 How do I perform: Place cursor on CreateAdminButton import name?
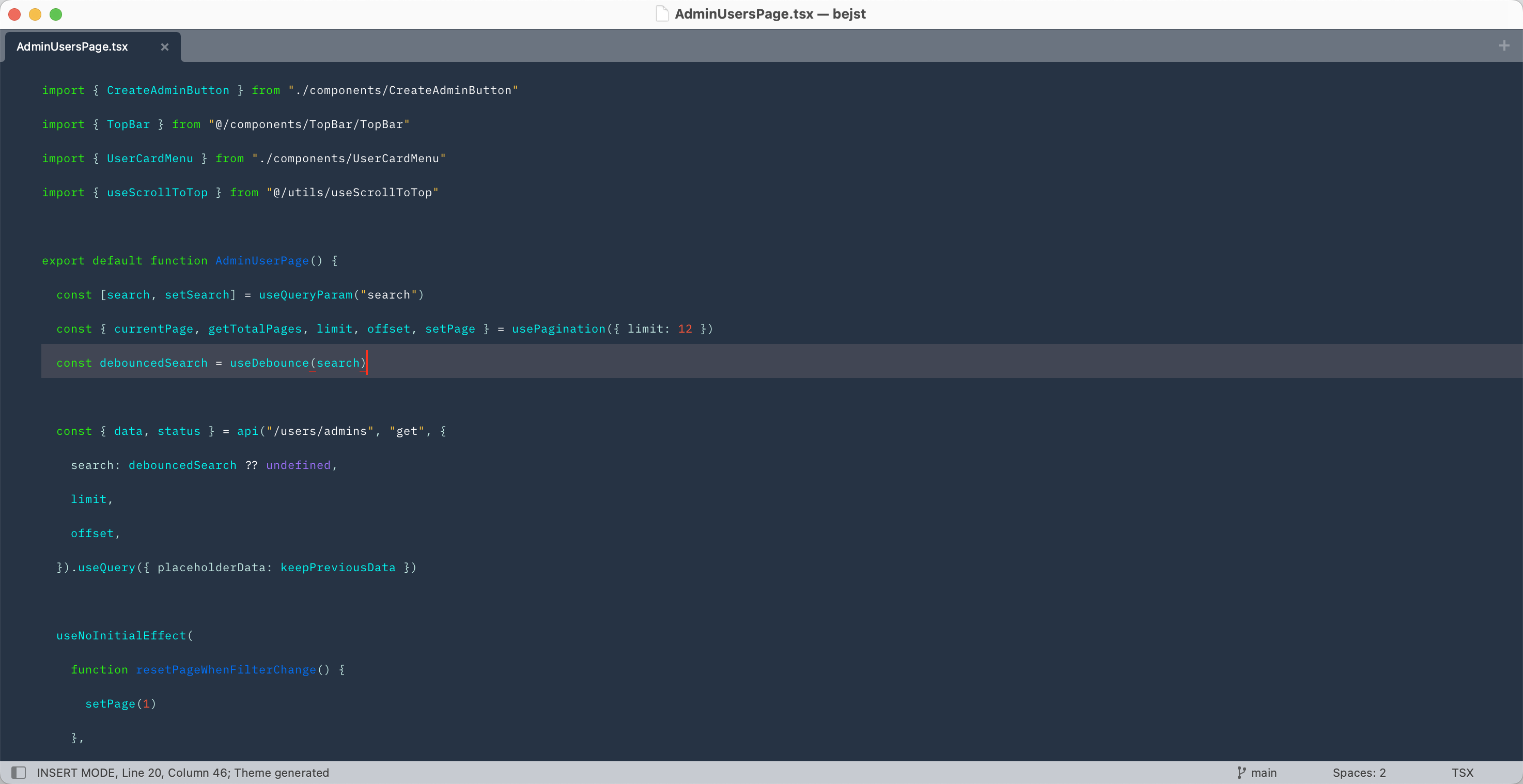[168, 90]
